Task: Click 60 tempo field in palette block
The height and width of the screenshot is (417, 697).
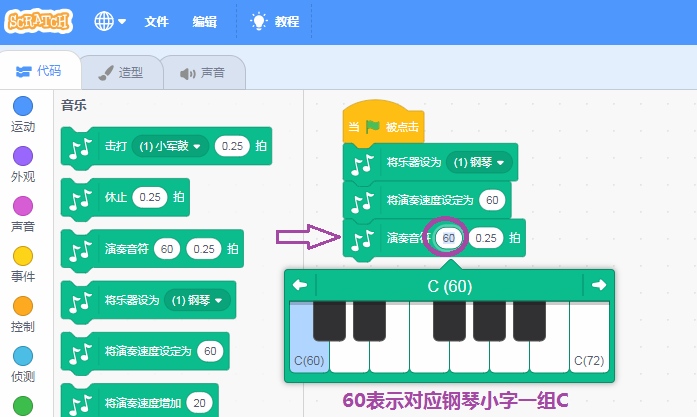Action: [210, 351]
